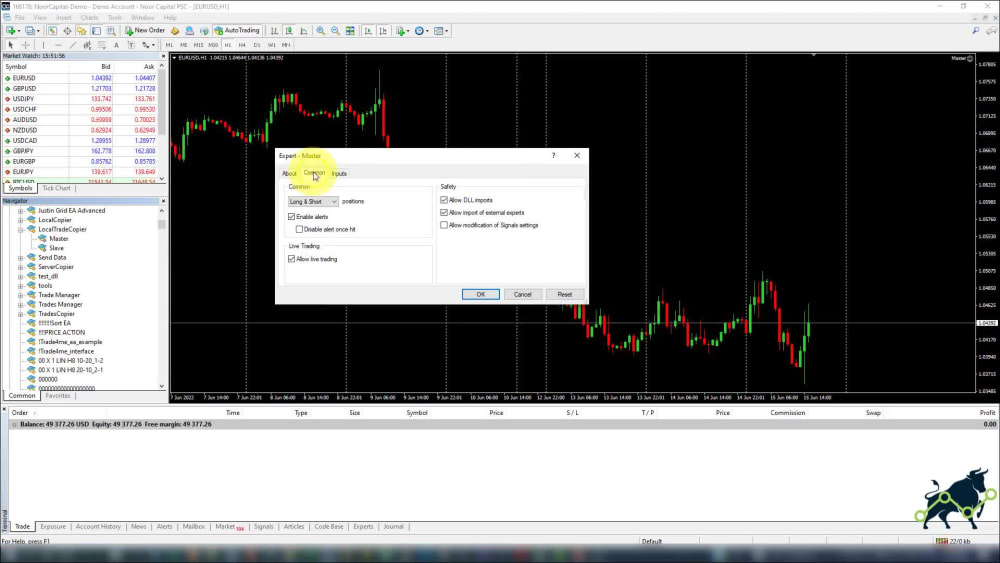The height and width of the screenshot is (563, 1000).
Task: Click Cancel in the Expert dialog
Action: tap(522, 295)
